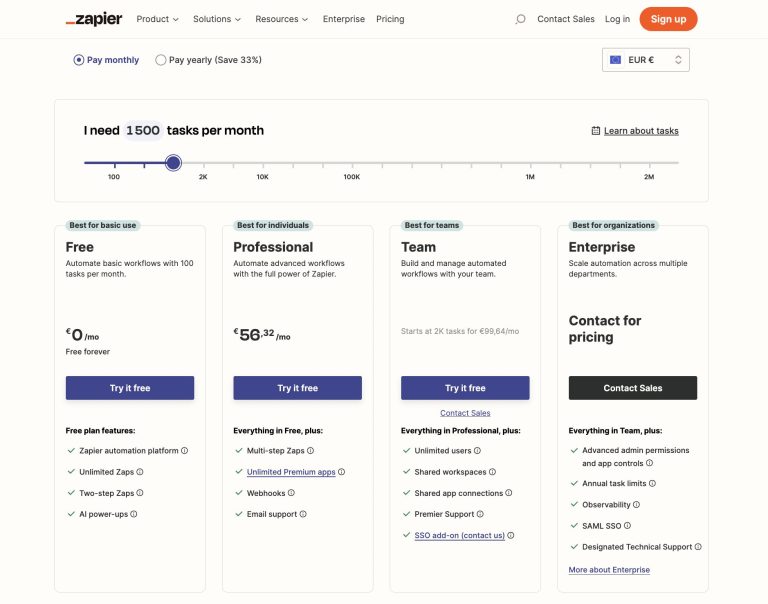Click Try it free on the Free plan
The image size is (768, 604).
click(x=130, y=388)
